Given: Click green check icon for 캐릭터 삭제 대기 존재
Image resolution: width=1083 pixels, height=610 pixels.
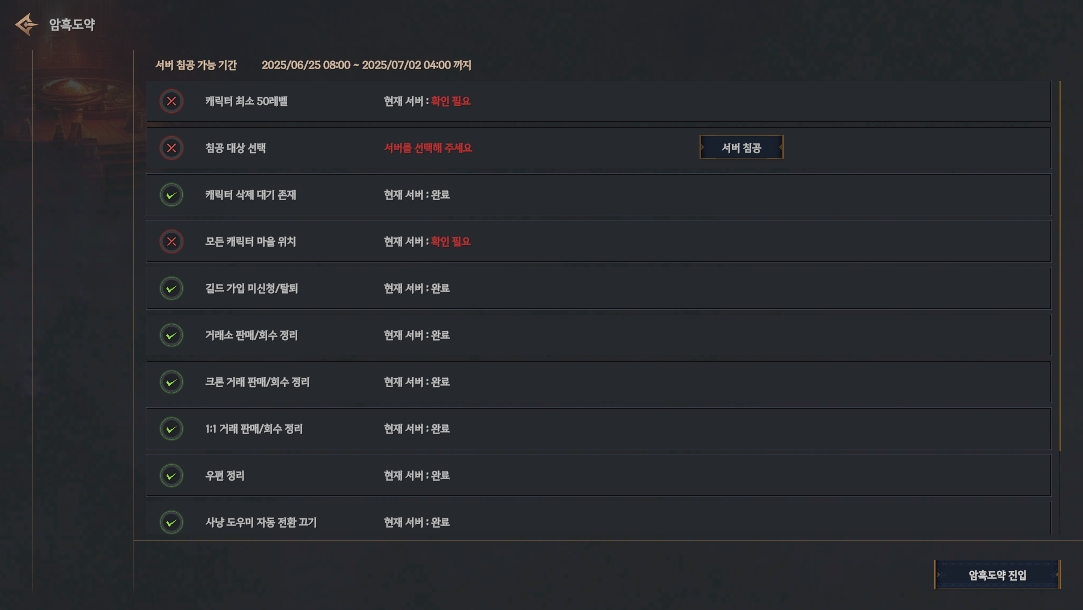Looking at the screenshot, I should coord(172,195).
